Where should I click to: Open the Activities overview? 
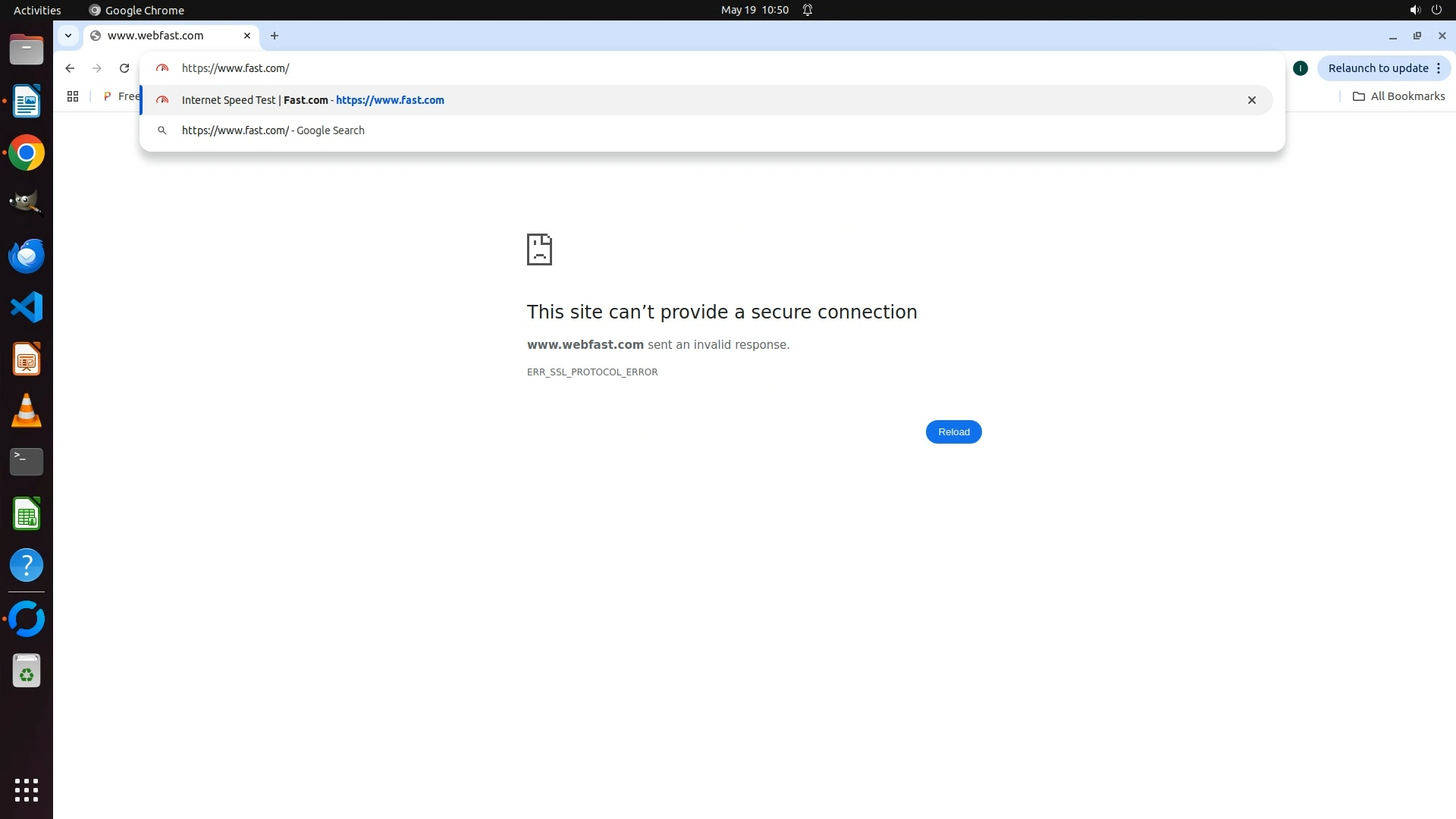[37, 10]
